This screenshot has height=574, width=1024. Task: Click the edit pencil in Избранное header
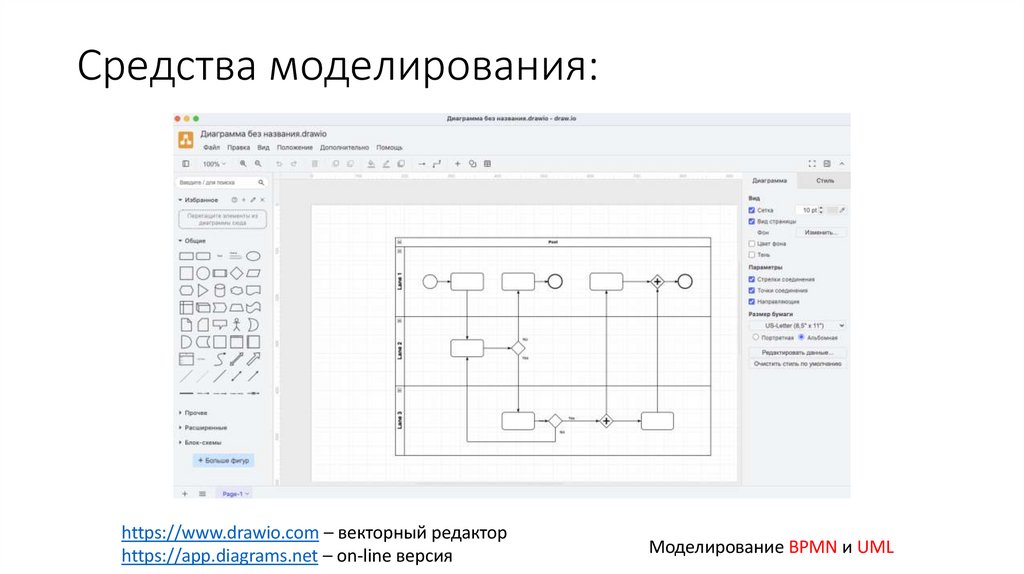(x=253, y=200)
